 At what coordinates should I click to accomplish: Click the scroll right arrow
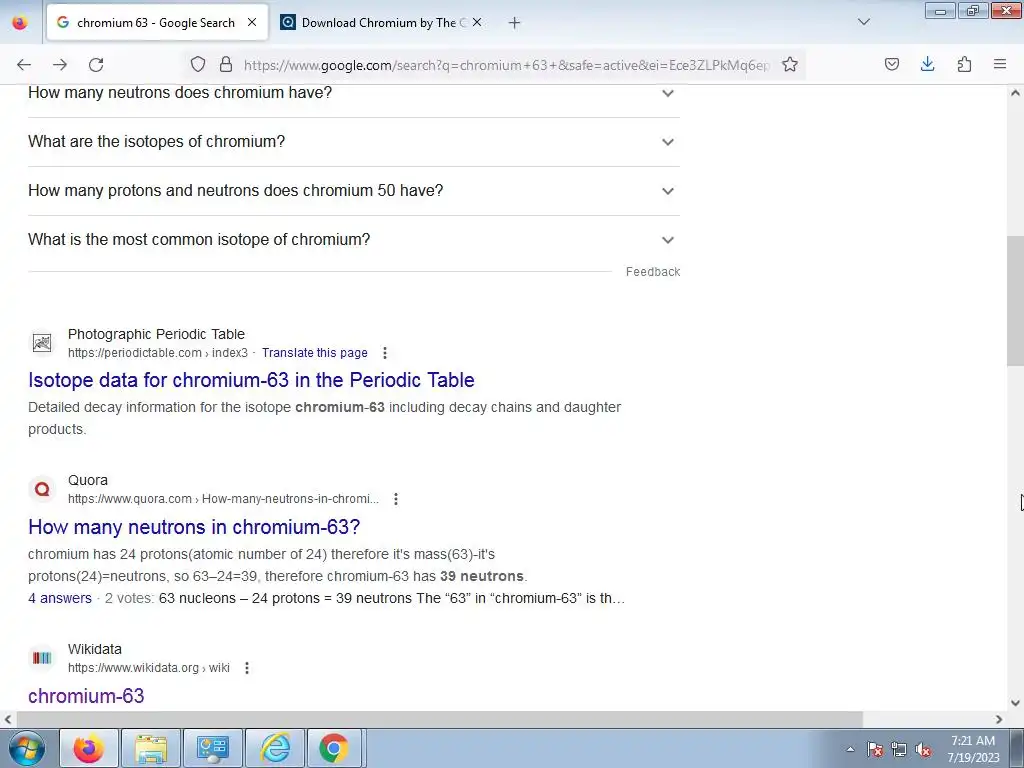[x=999, y=719]
